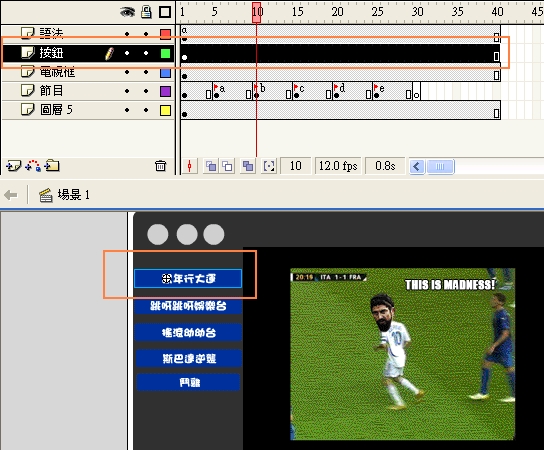Screen dimensions: 544x450
Task: Click the green outline swatch of 按鈕 layer
Action: (x=165, y=53)
